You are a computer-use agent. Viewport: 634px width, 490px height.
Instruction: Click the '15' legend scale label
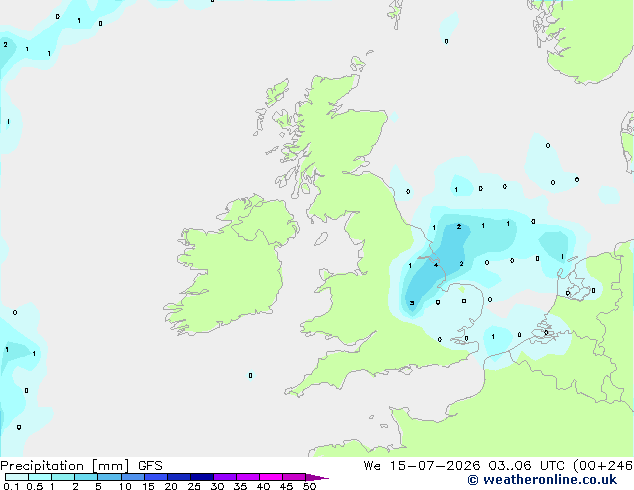click(x=148, y=486)
